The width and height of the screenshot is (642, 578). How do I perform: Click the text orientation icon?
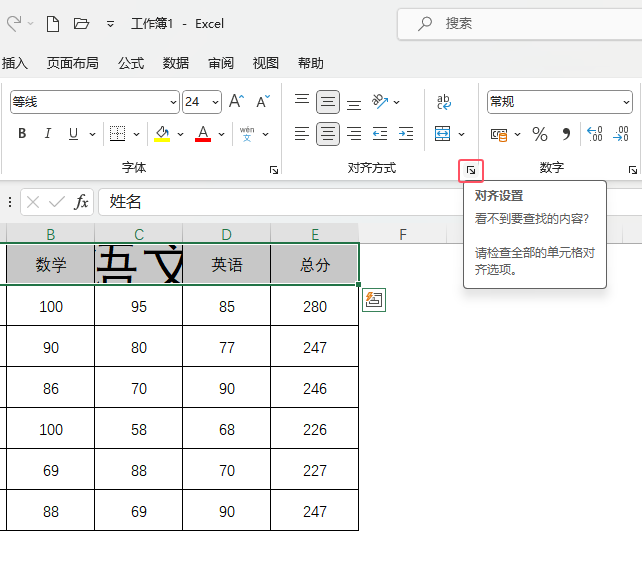[380, 102]
